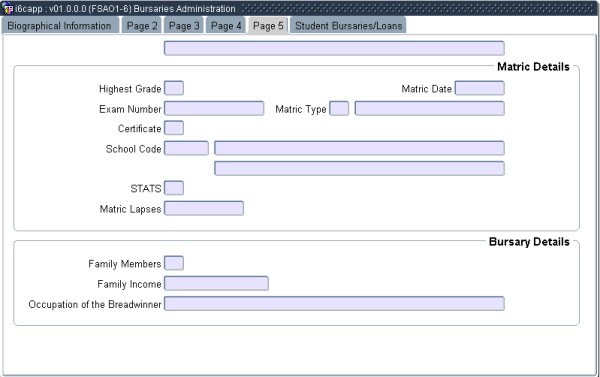Open the Page 4 tab
Viewport: 600px width, 377px height.
pos(226,26)
